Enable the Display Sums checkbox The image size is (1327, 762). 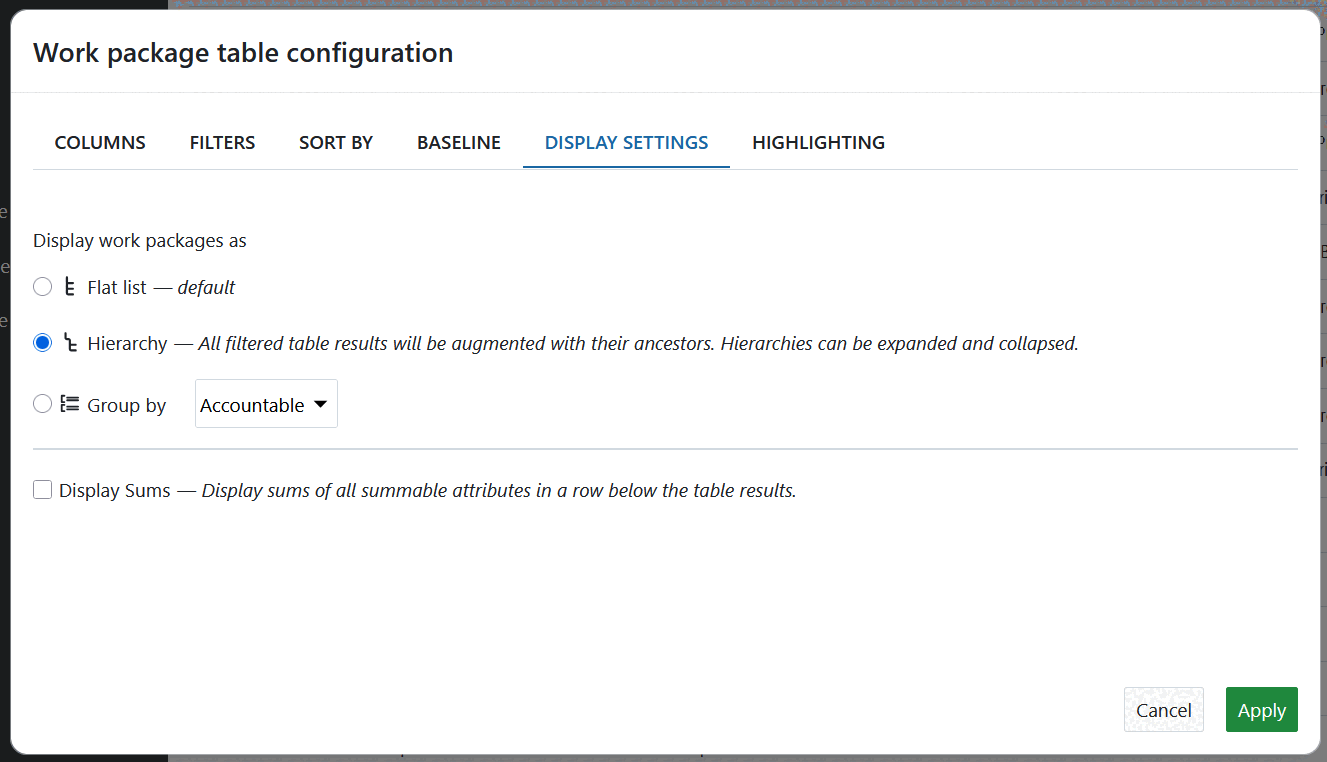point(42,490)
